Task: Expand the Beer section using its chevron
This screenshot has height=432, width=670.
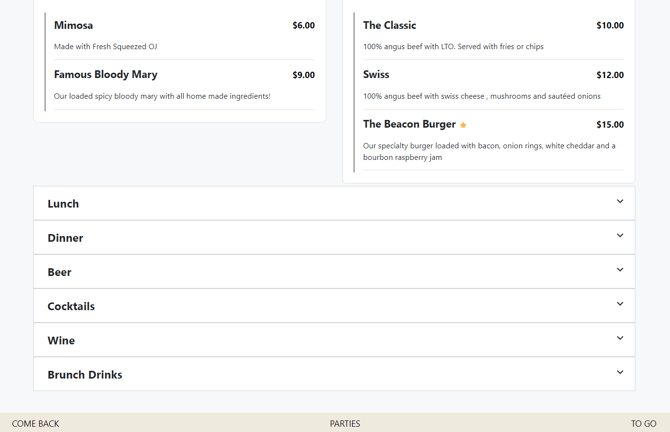Action: (619, 270)
